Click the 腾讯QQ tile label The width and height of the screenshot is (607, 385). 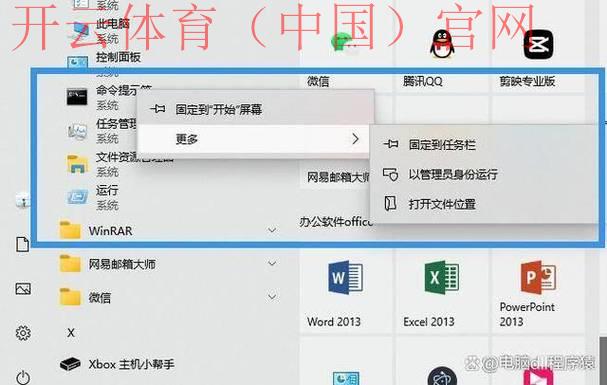point(422,81)
